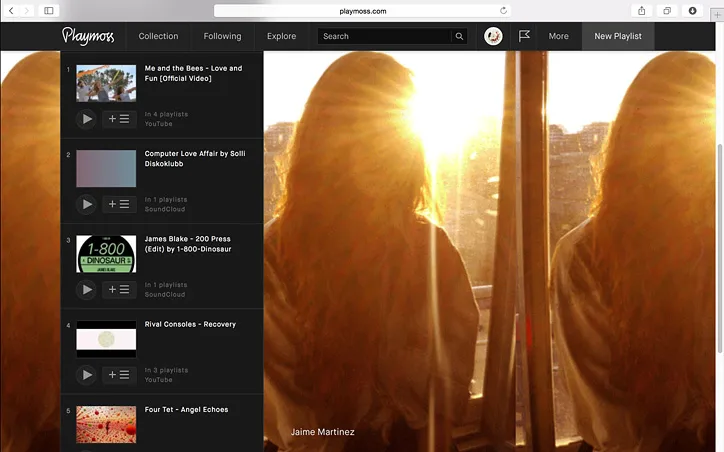Go to Playmoss home logo
The image size is (724, 452).
88,36
